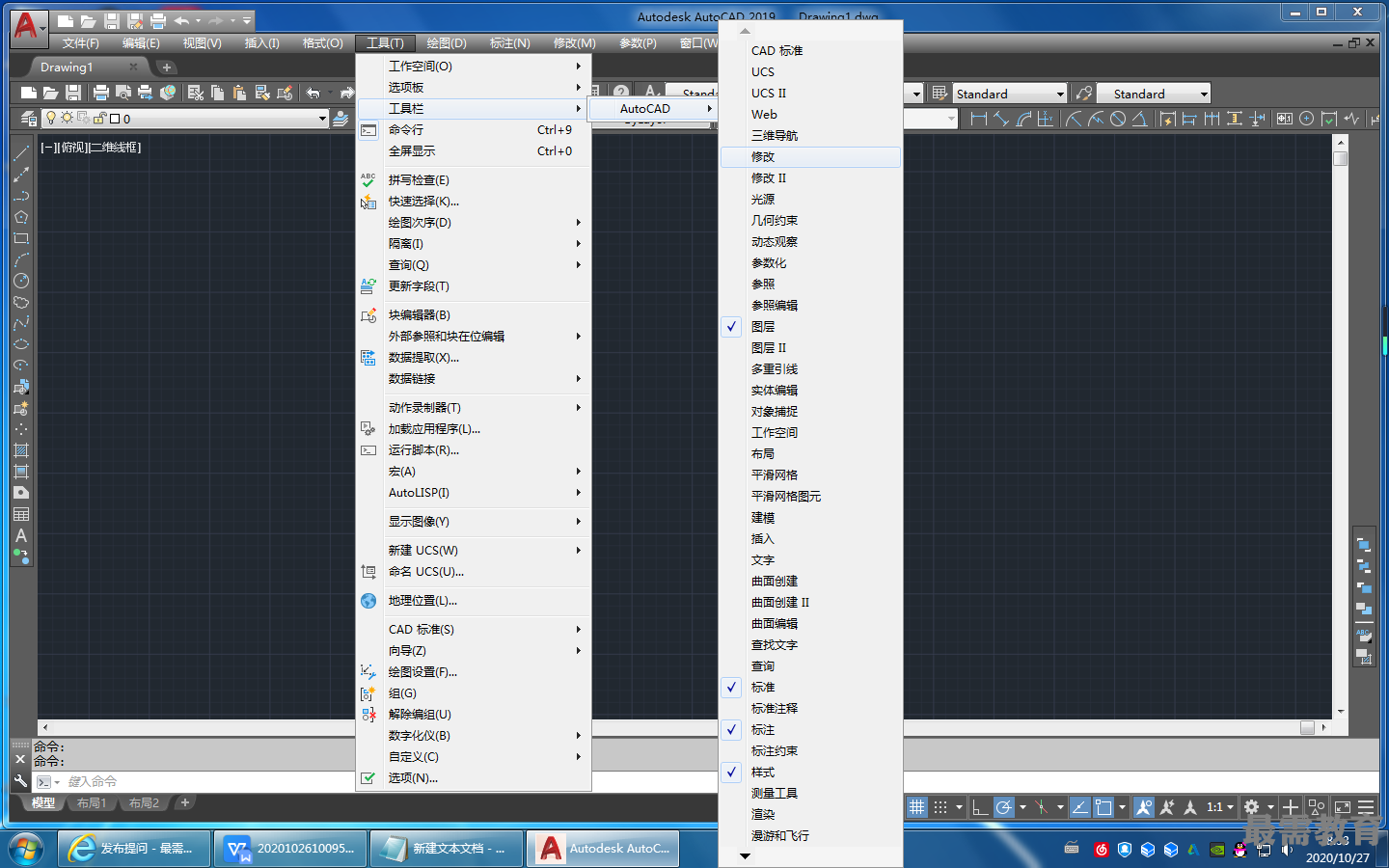Screen dimensions: 1389x868
Task: Click the Aligned dimension icon
Action: (x=1001, y=119)
